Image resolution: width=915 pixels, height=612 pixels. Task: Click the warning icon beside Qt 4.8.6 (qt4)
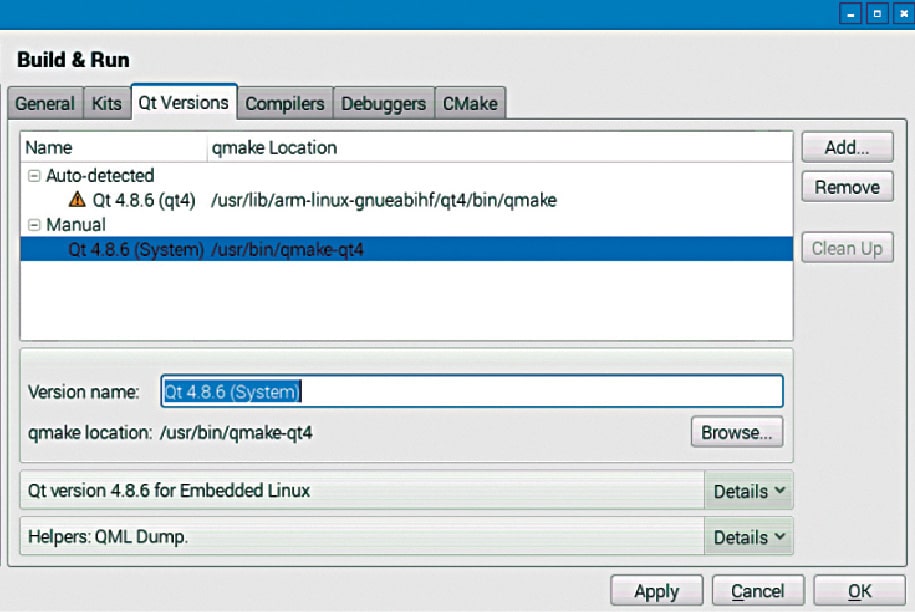(77, 200)
